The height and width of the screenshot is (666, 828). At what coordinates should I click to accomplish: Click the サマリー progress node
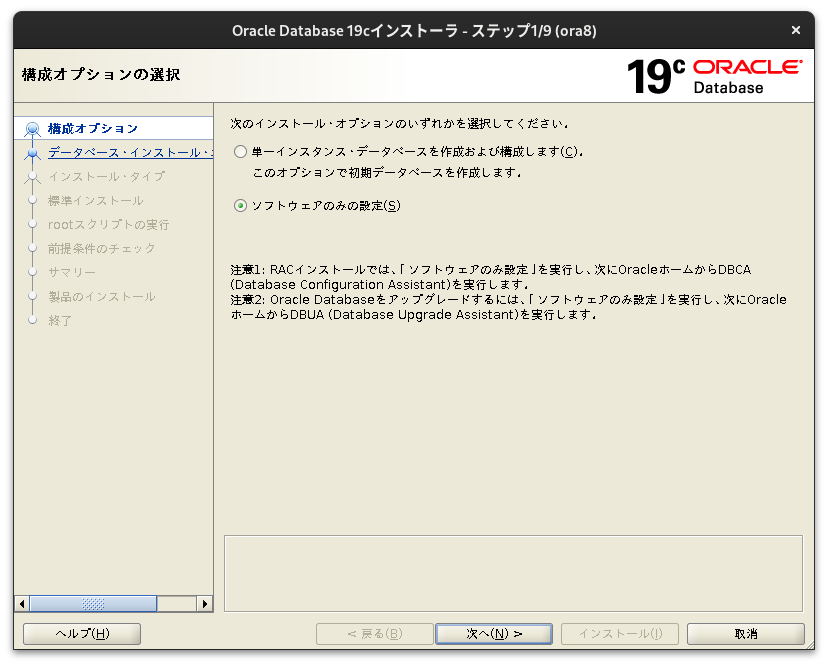click(34, 272)
